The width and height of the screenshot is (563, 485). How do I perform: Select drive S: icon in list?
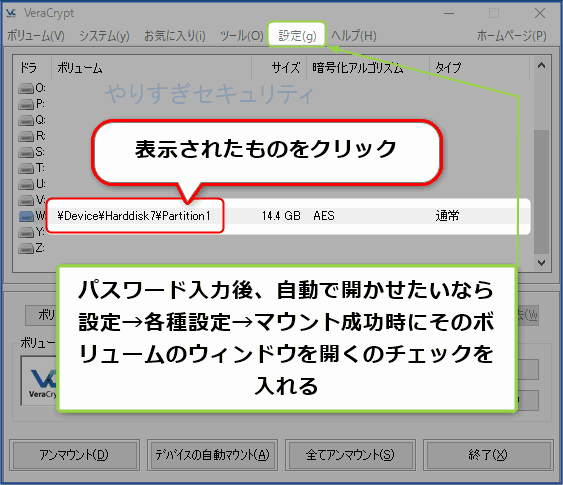click(26, 152)
